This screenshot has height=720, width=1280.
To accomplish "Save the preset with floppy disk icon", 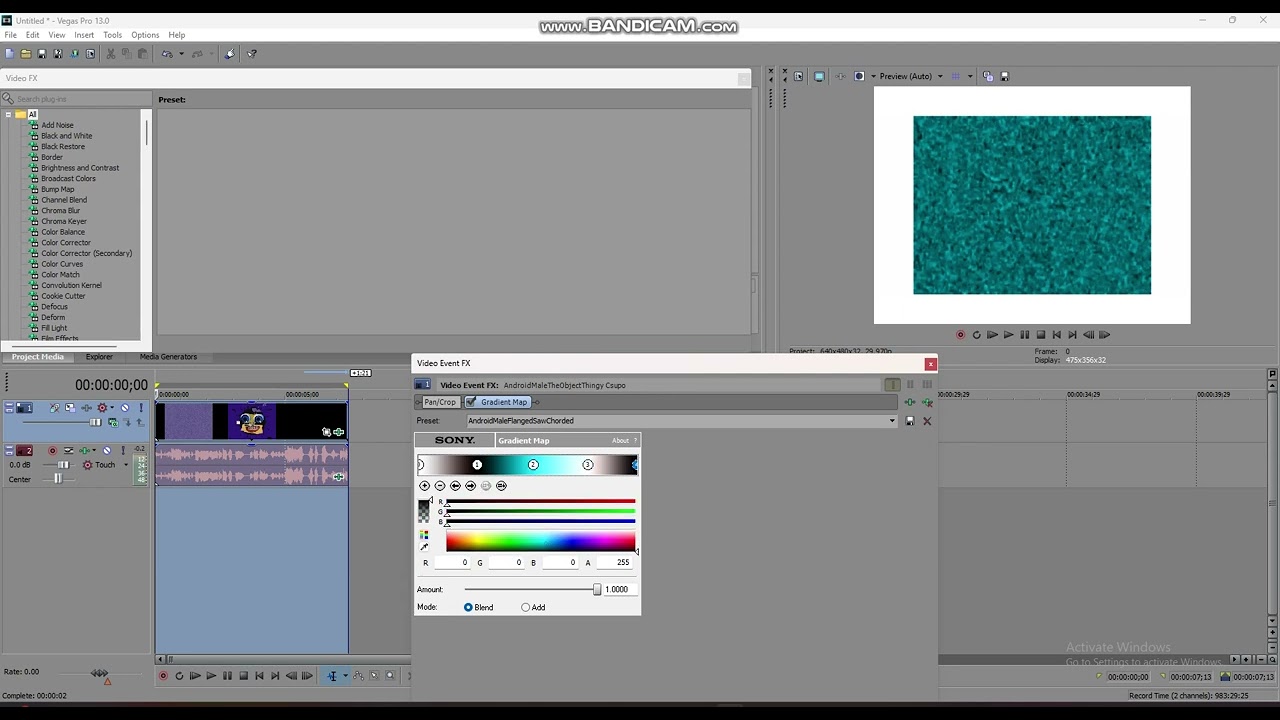I will pyautogui.click(x=909, y=421).
